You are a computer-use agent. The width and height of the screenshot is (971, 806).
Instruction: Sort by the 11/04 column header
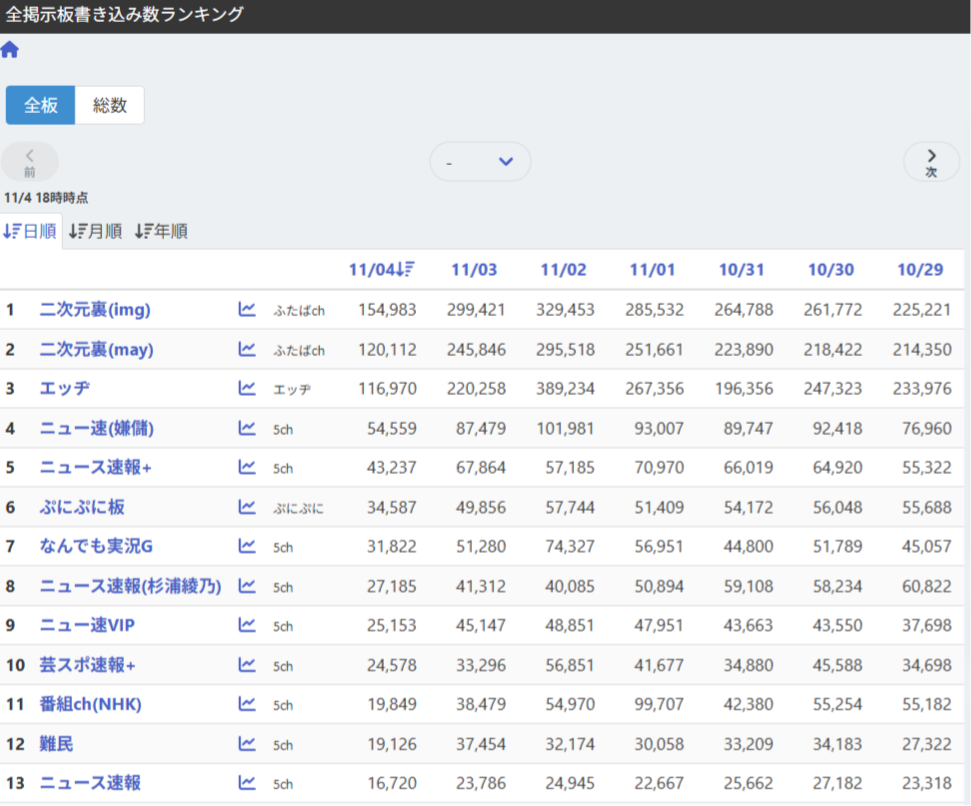tap(382, 270)
